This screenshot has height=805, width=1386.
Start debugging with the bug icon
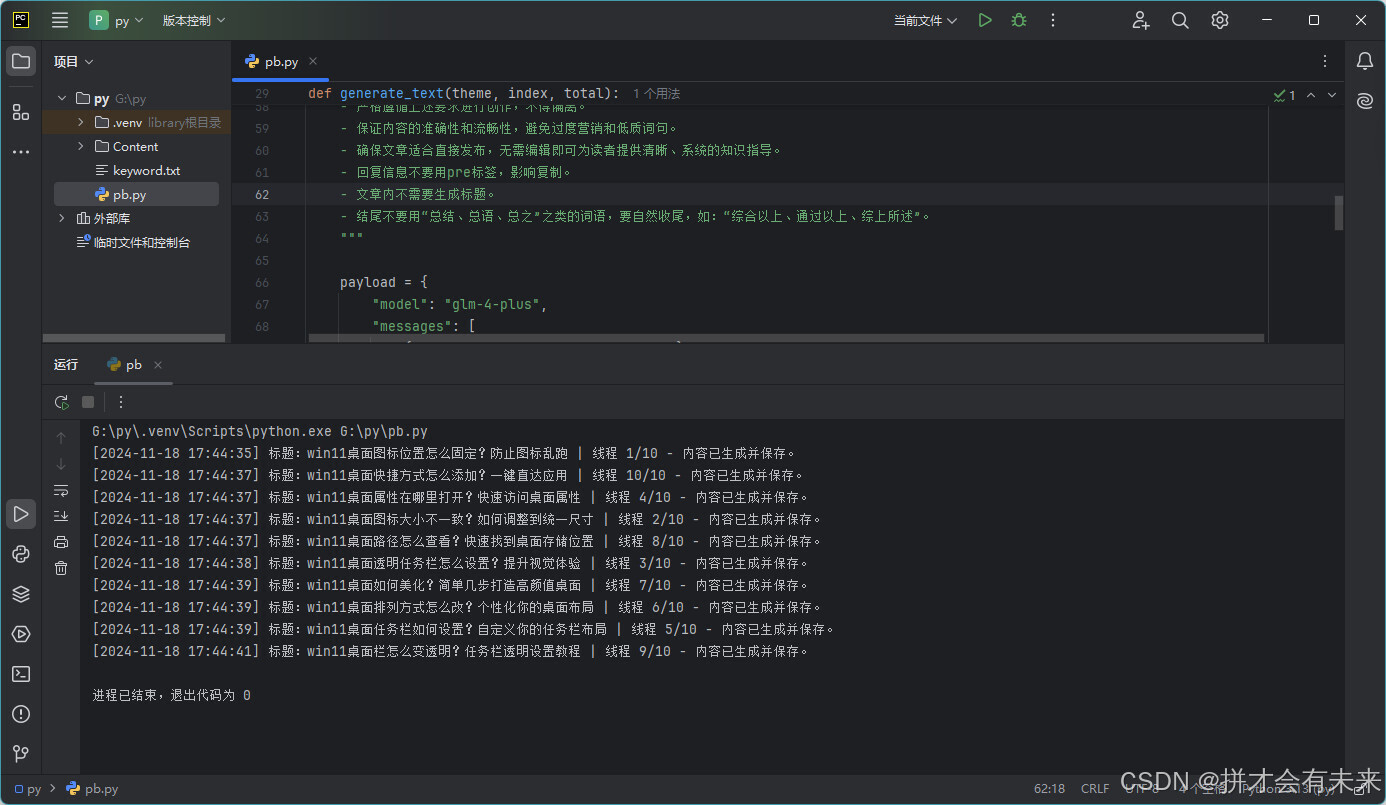[1019, 20]
